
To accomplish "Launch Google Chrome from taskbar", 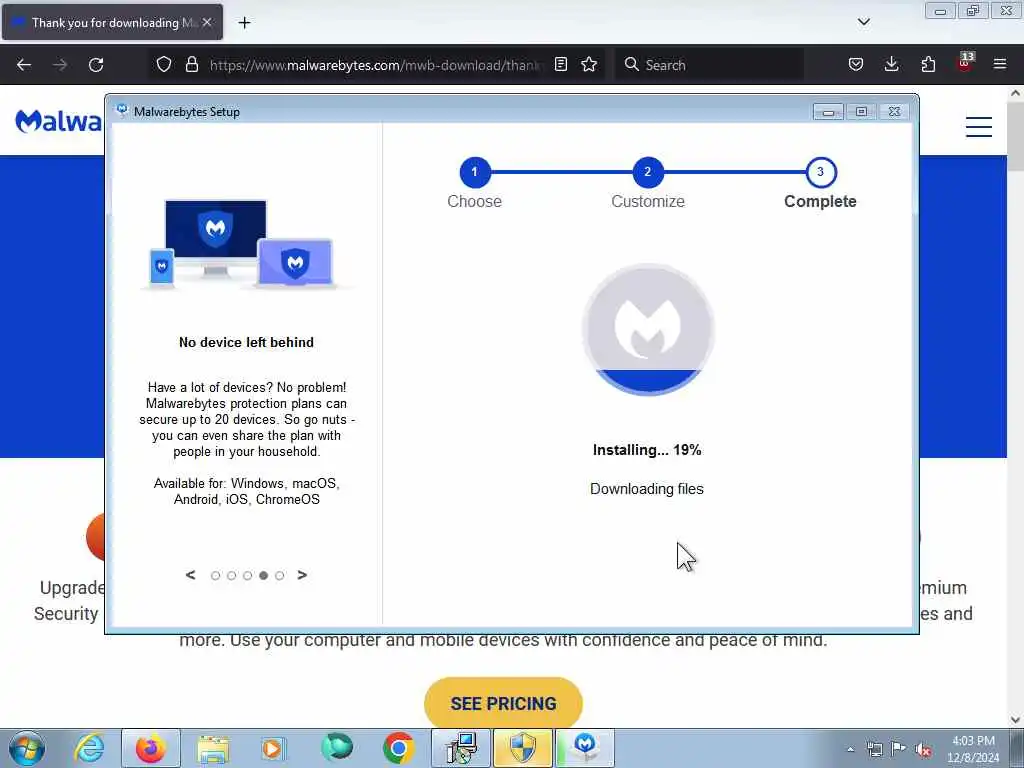I will pyautogui.click(x=398, y=748).
